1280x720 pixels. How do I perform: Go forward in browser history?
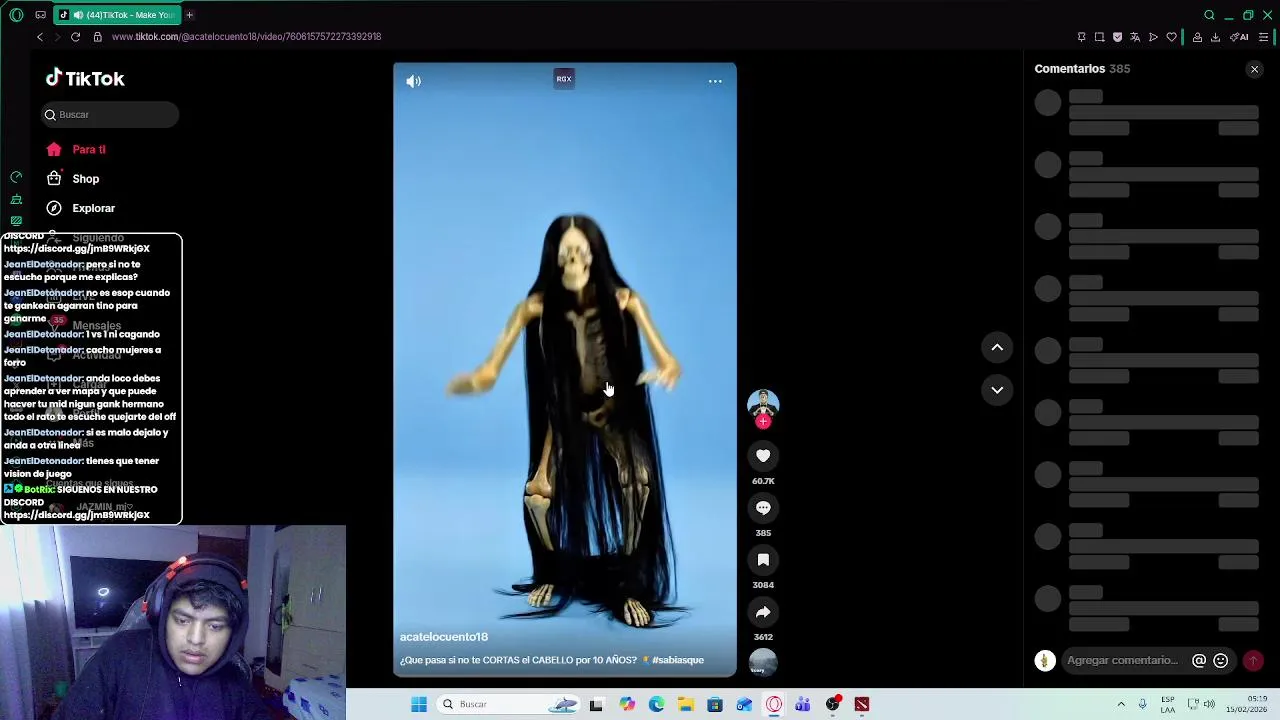[x=57, y=37]
